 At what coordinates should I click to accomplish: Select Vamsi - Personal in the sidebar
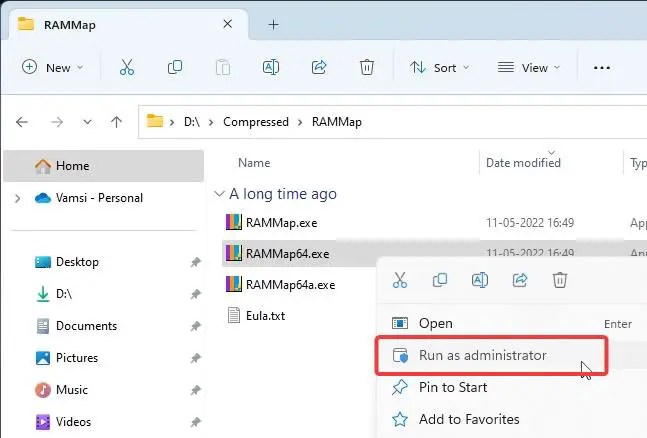click(99, 198)
